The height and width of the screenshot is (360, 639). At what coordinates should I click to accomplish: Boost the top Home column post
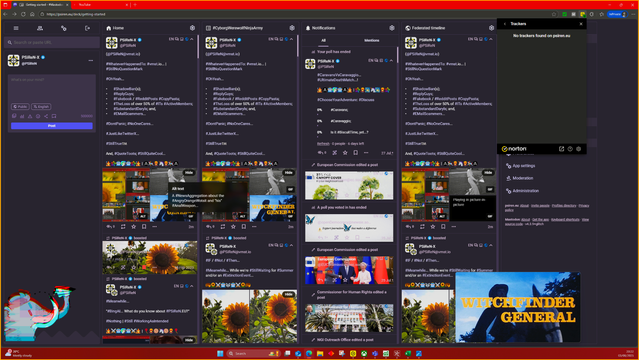[123, 227]
